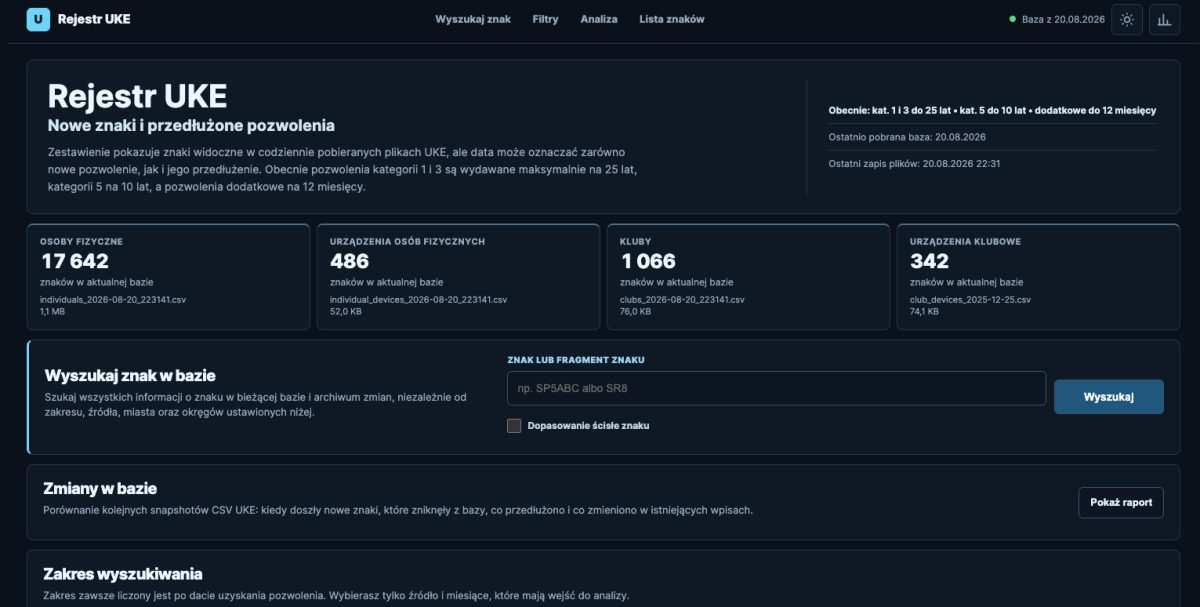Click the green database status dot
1200x607 pixels.
point(1012,19)
